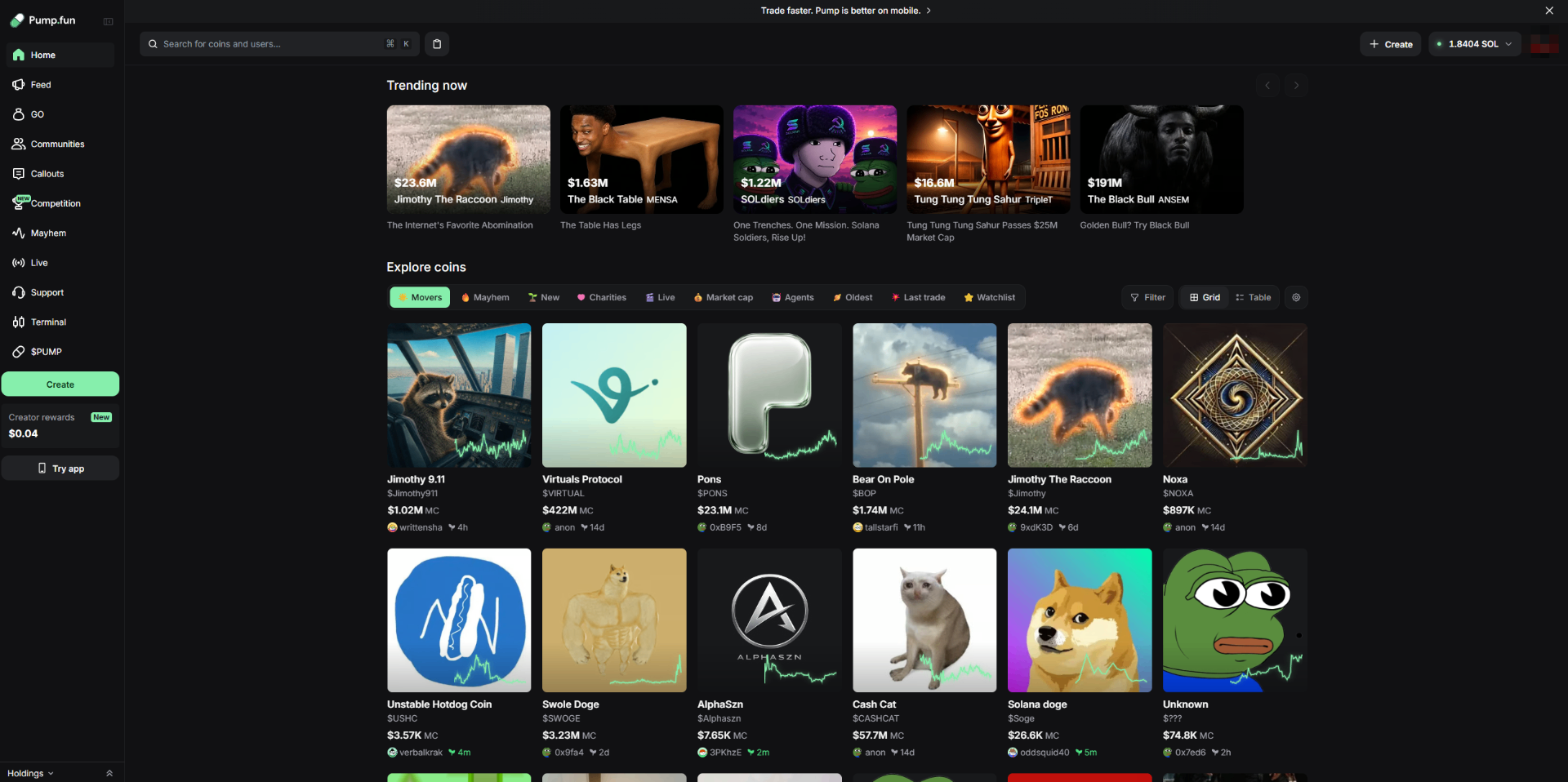
Task: Select the Charities filter tab
Action: pyautogui.click(x=602, y=297)
